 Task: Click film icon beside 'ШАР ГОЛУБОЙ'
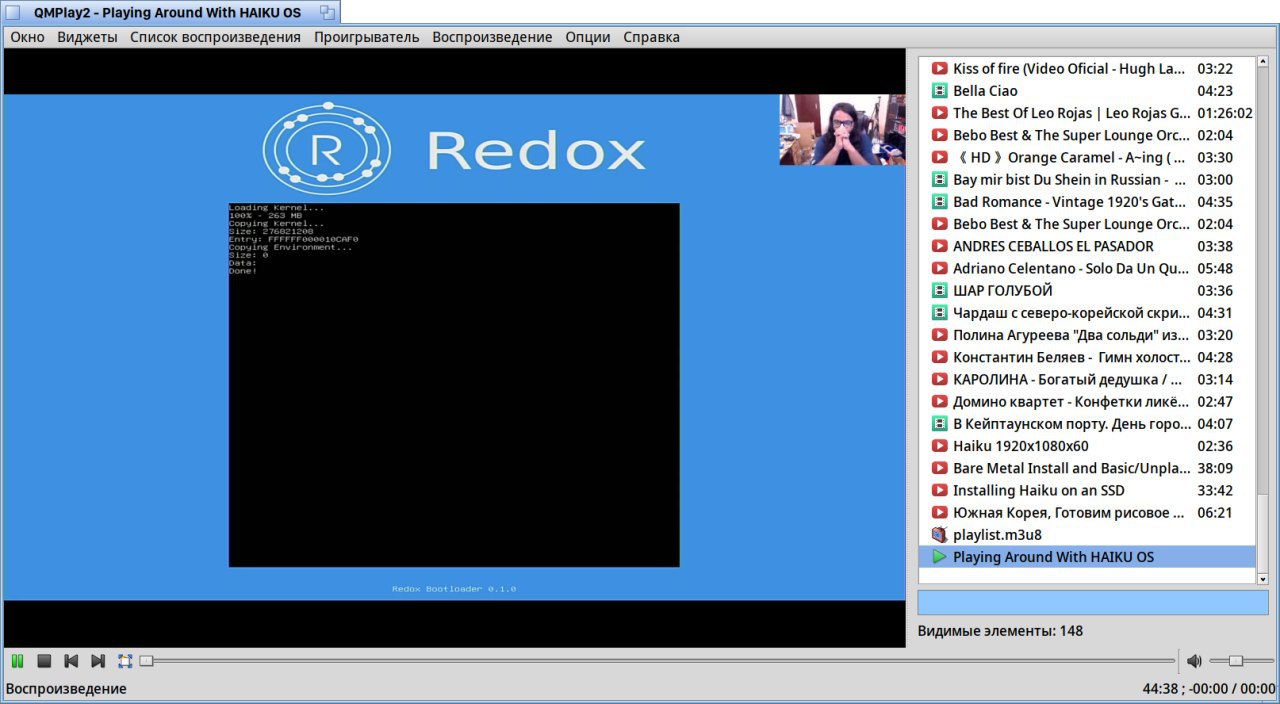pos(939,291)
